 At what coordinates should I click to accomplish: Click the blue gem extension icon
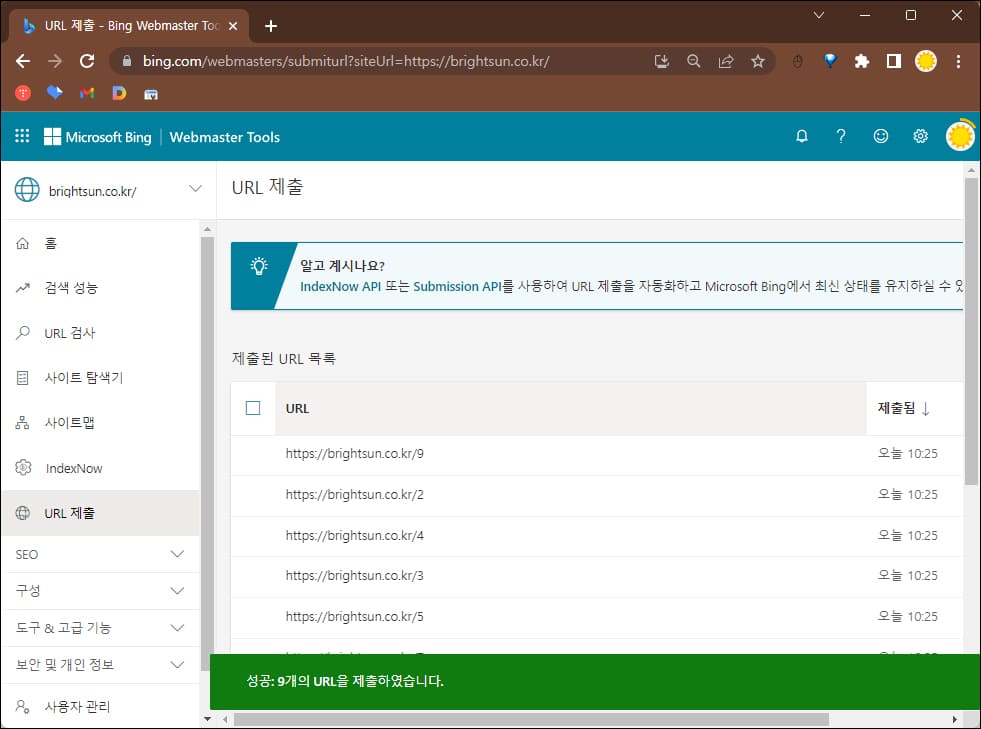coord(830,61)
